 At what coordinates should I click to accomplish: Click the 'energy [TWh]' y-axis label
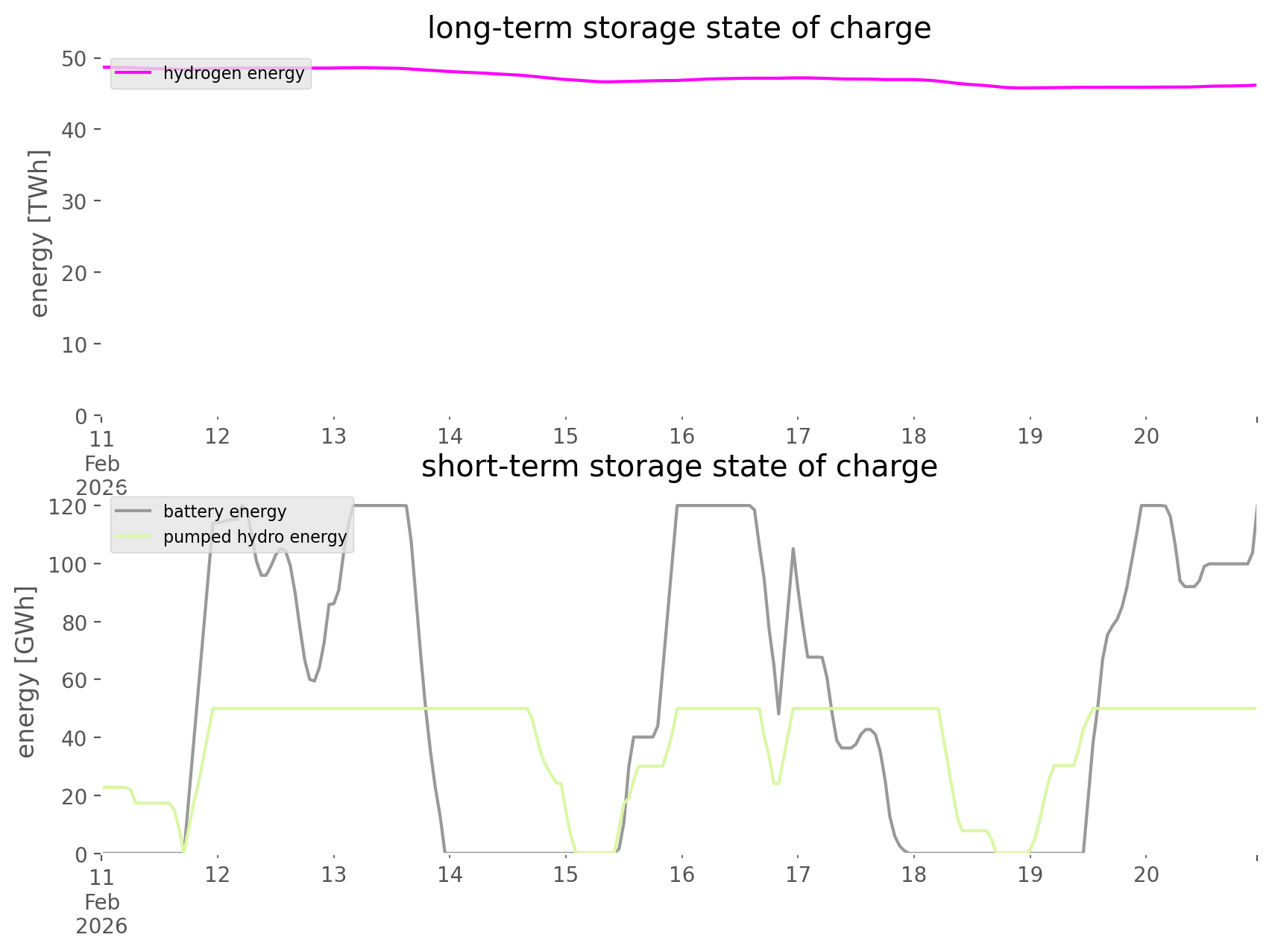40,233
